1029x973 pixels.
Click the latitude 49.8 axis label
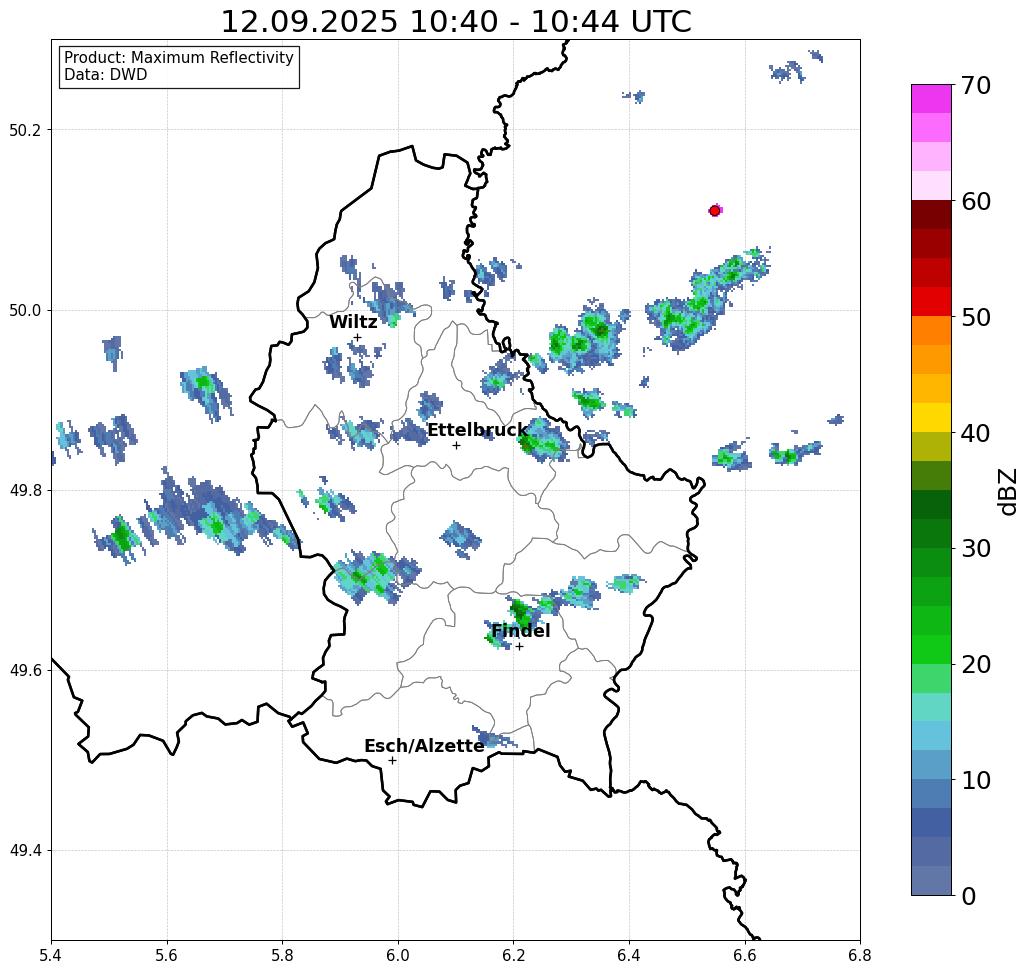[x=25, y=490]
